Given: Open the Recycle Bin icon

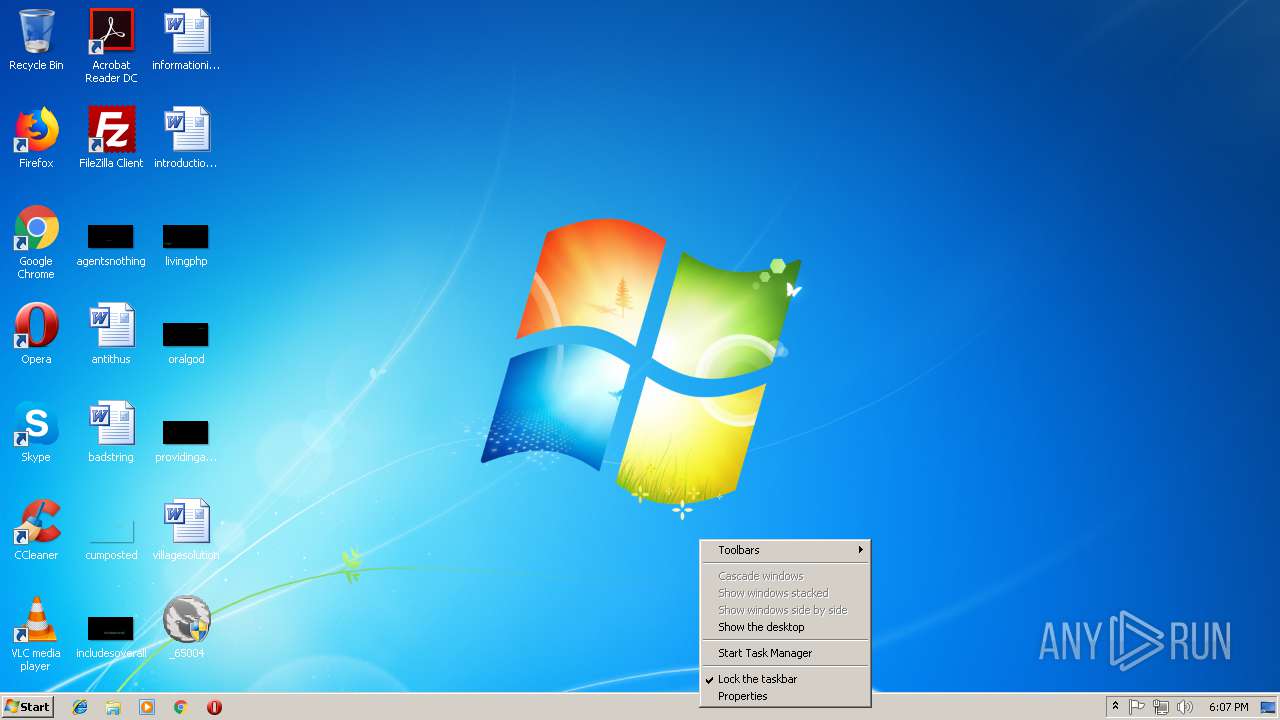Looking at the screenshot, I should point(36,40).
